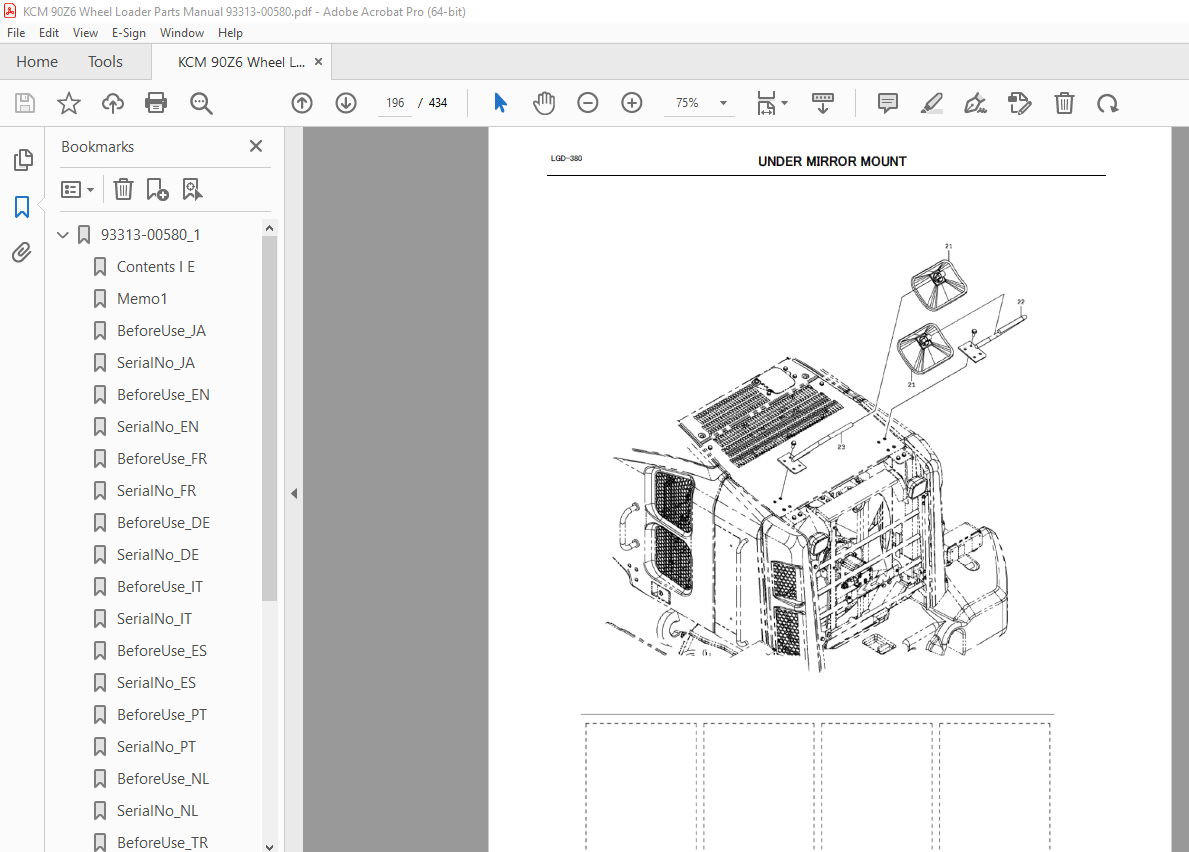The image size is (1189, 852).
Task: Go to previous page arrow
Action: 302,103
